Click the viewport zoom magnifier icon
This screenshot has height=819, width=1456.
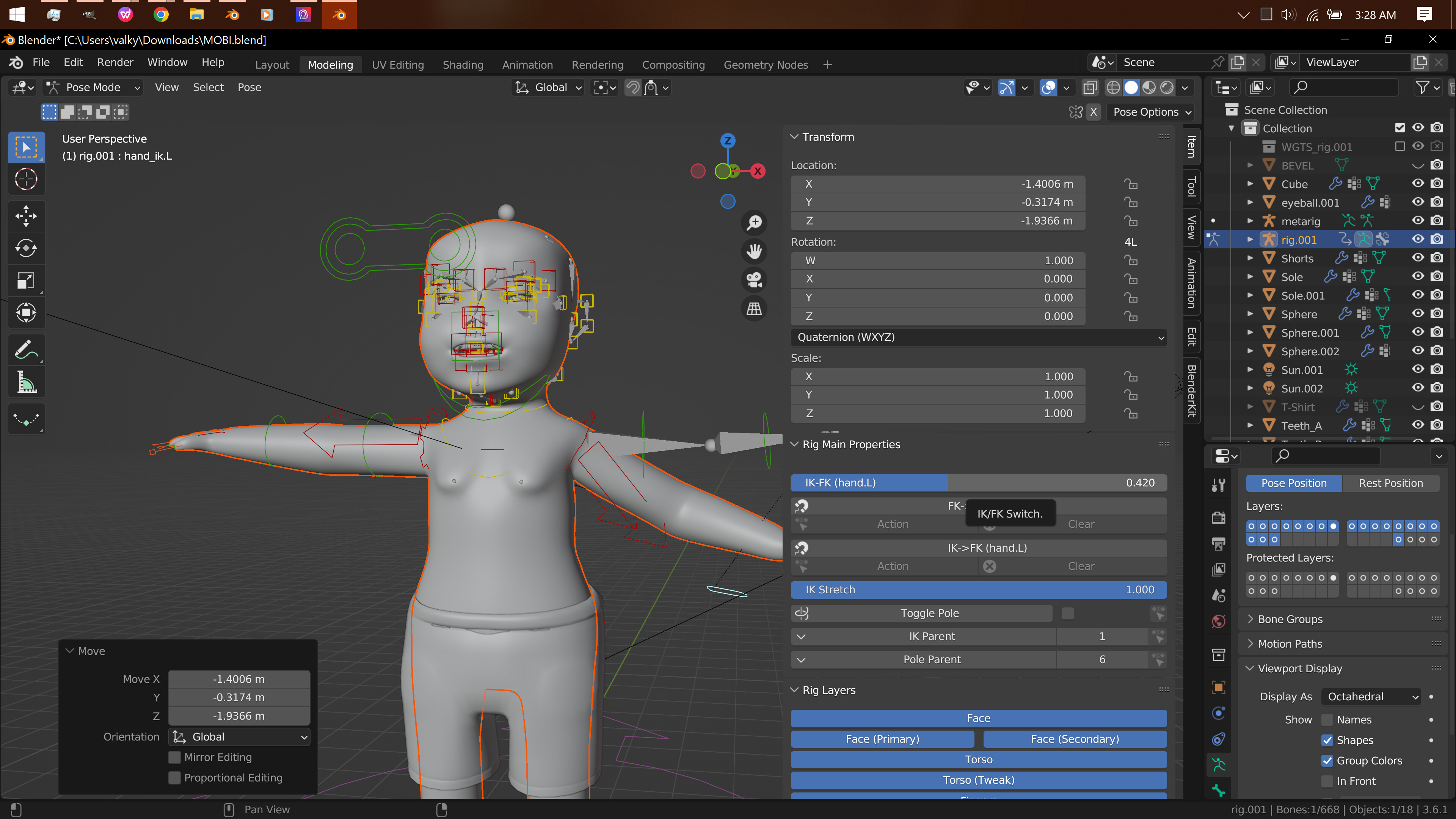click(754, 222)
